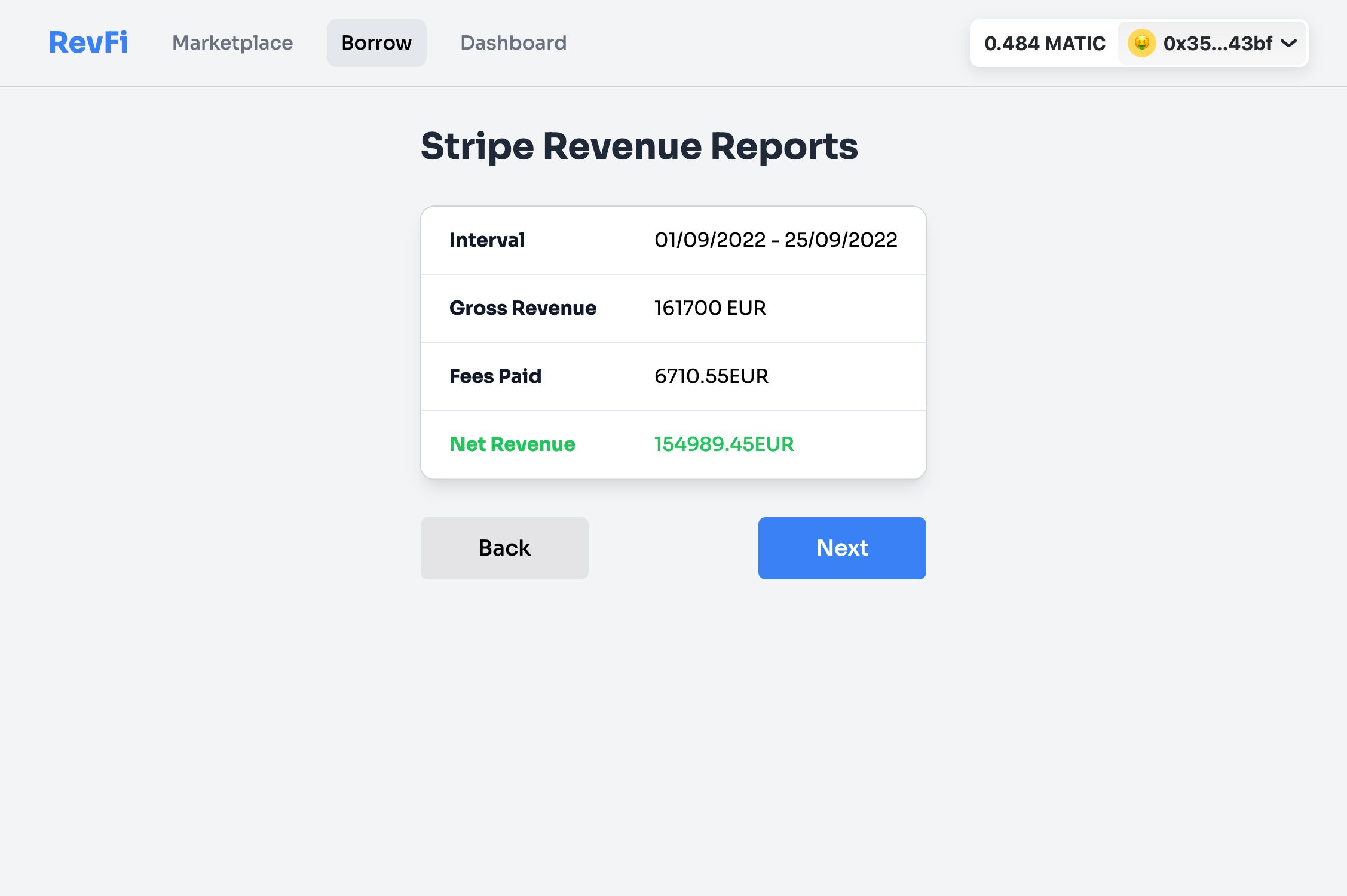Viewport: 1347px width, 896px height.
Task: Click the Fees Paid label
Action: coord(495,376)
